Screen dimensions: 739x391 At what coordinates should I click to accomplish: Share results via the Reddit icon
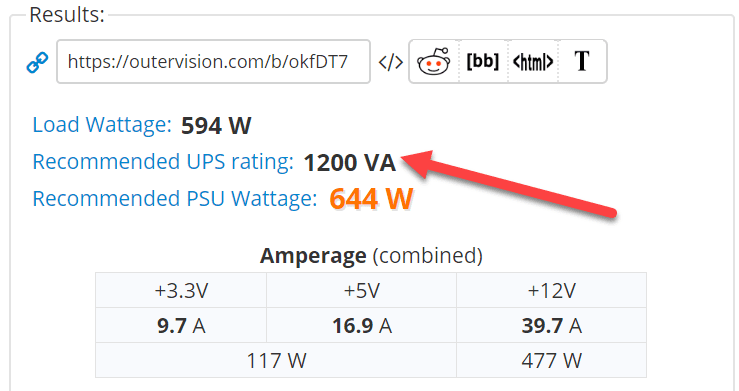click(x=434, y=62)
